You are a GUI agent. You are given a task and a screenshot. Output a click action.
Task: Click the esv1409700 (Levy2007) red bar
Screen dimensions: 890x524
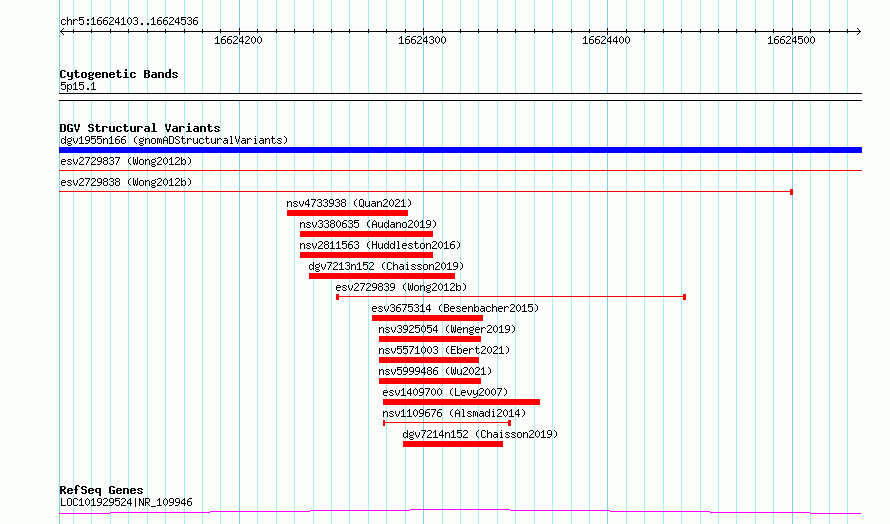tap(461, 402)
